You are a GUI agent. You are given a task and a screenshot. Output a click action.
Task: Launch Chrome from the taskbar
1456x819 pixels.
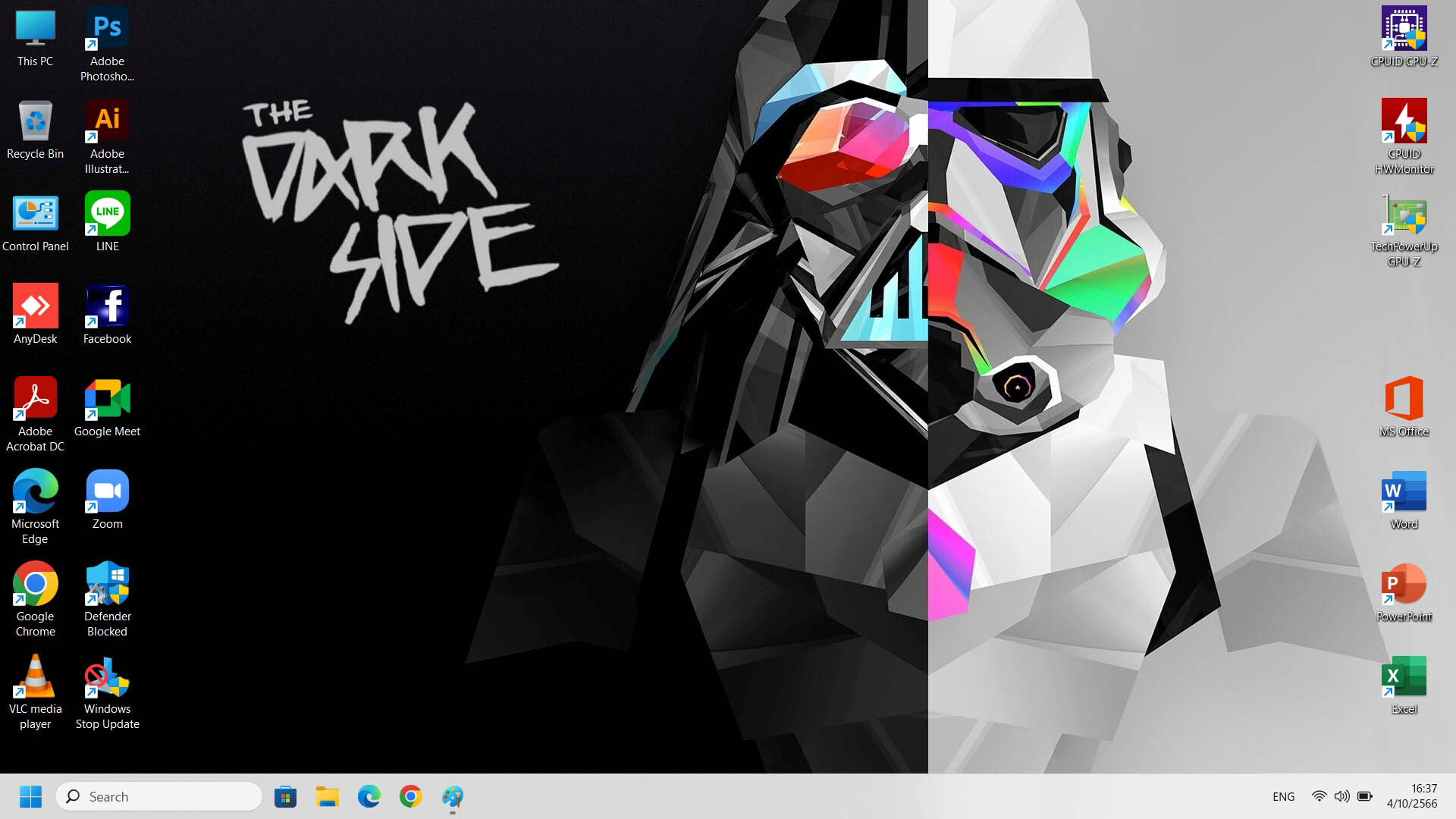410,796
